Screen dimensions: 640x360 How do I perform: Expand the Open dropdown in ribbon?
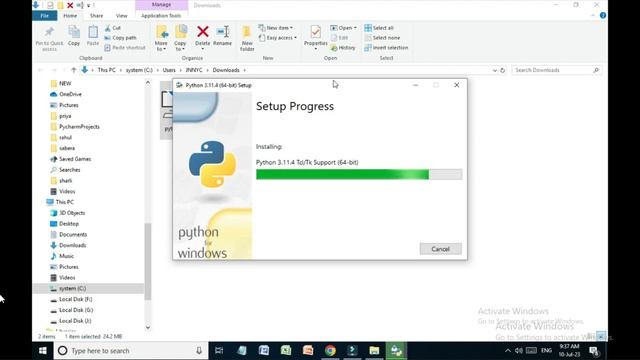[x=343, y=28]
